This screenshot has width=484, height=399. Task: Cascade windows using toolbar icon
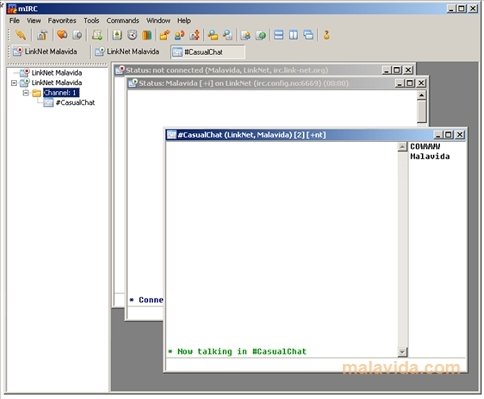pos(309,35)
